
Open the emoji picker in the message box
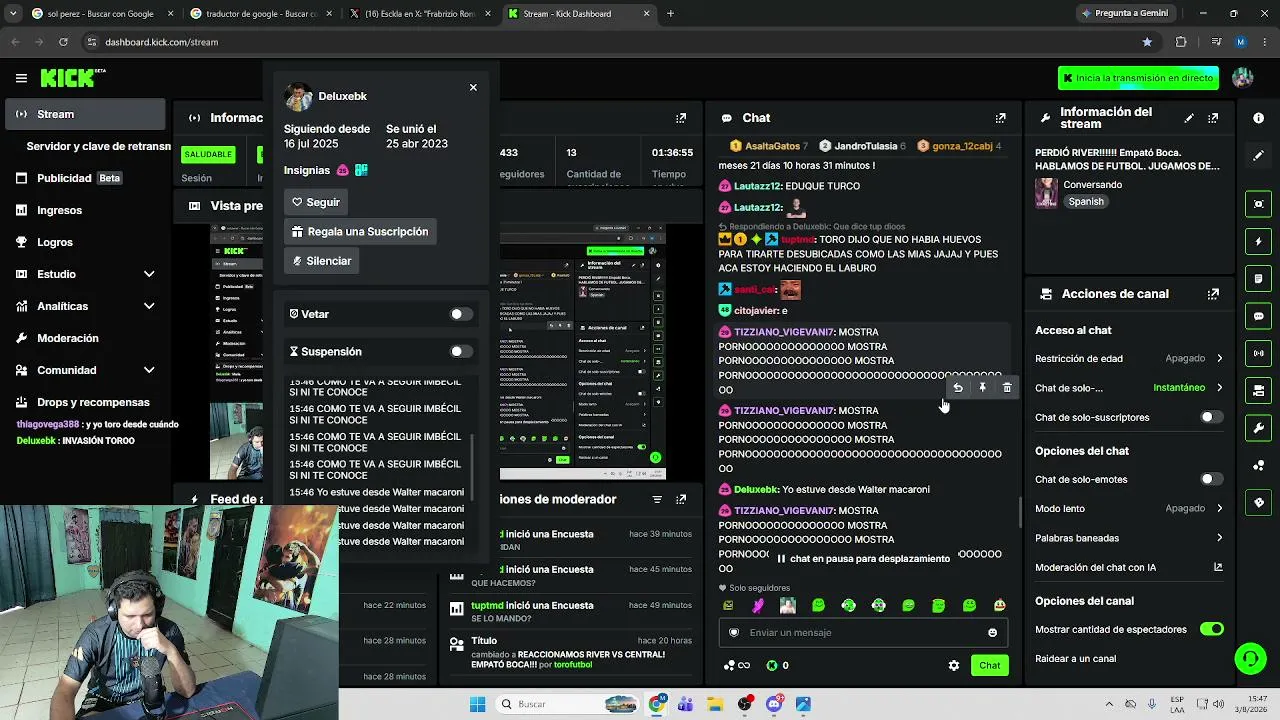click(992, 632)
